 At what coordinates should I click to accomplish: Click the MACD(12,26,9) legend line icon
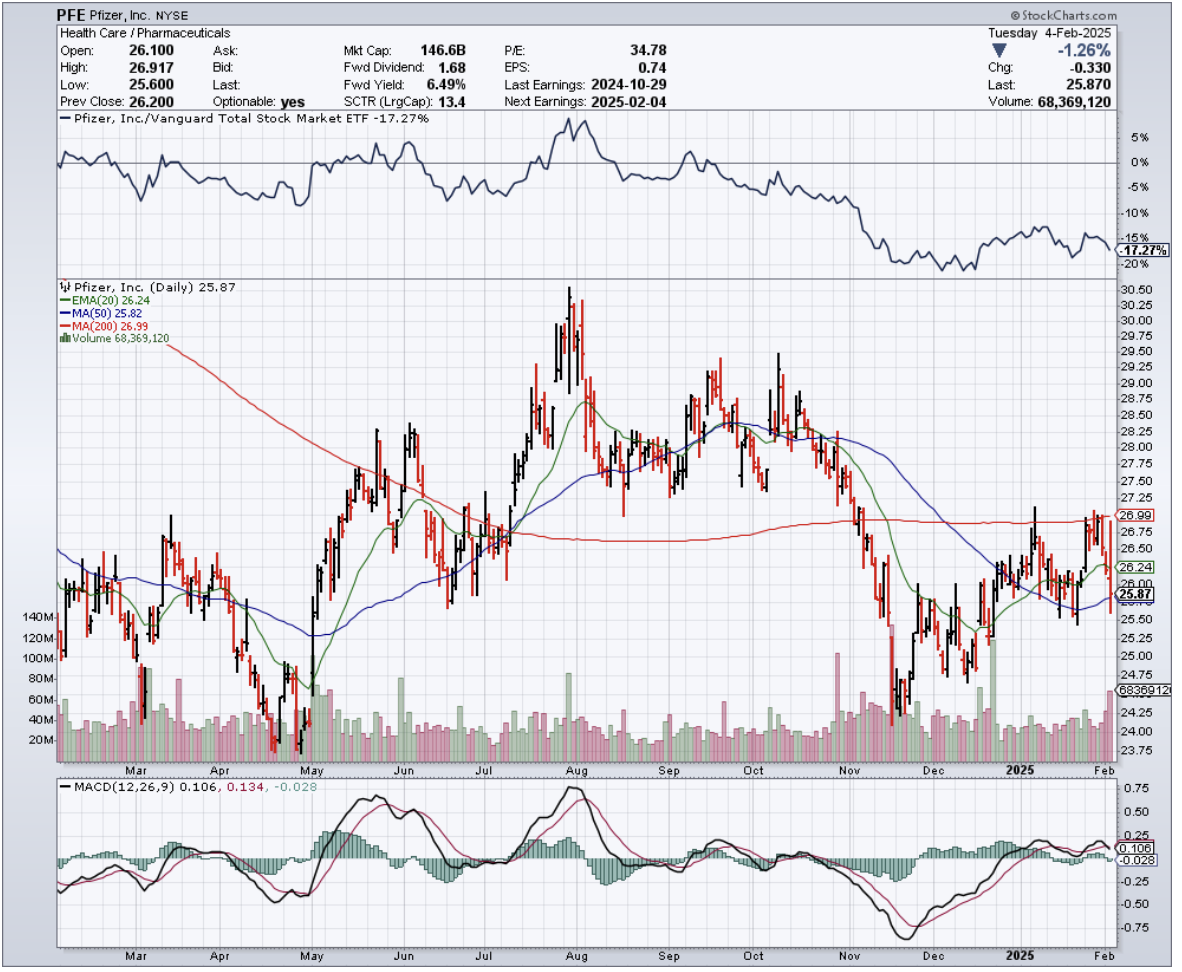pyautogui.click(x=67, y=788)
